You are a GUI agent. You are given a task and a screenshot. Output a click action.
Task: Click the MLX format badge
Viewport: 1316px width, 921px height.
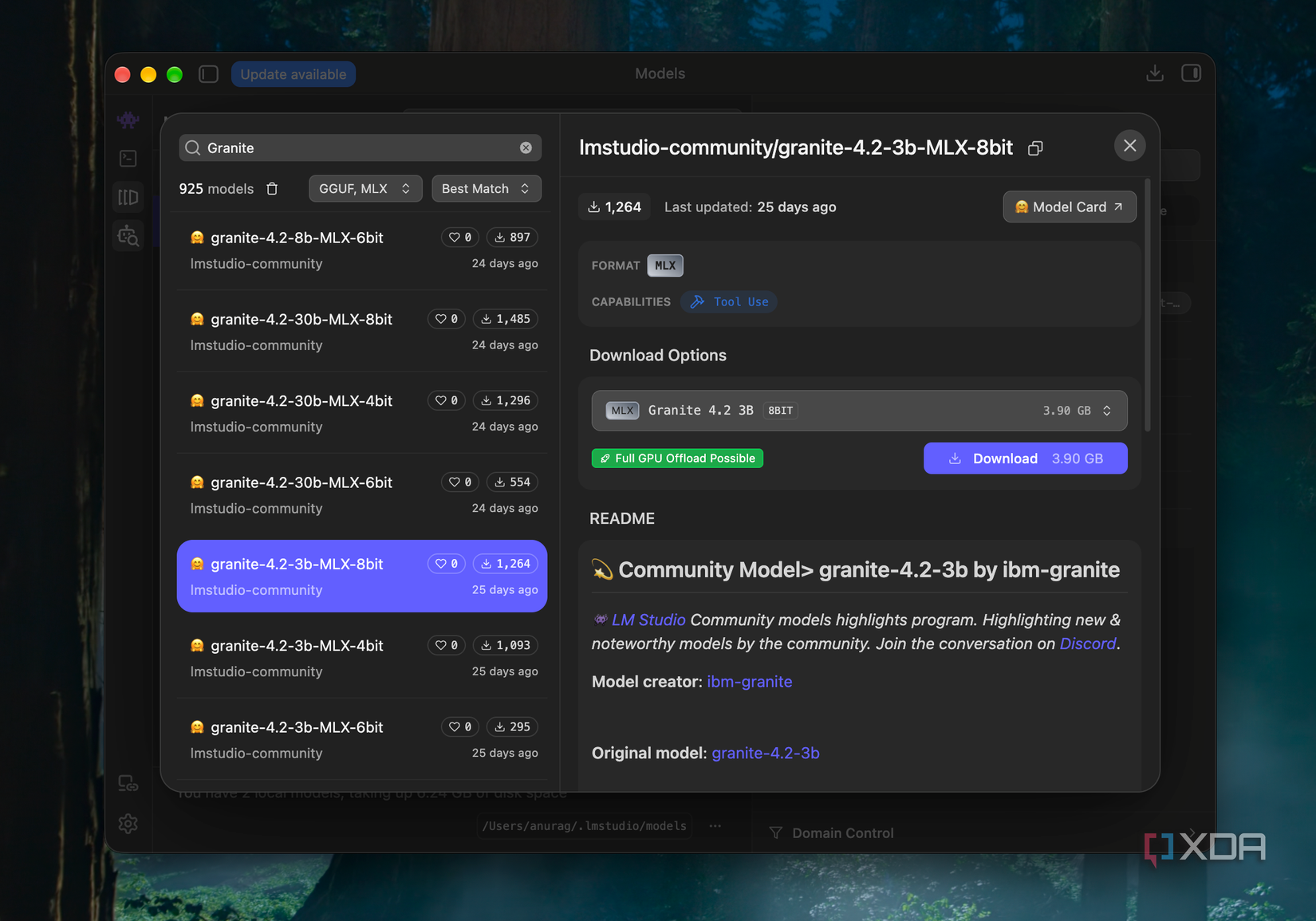(x=665, y=266)
